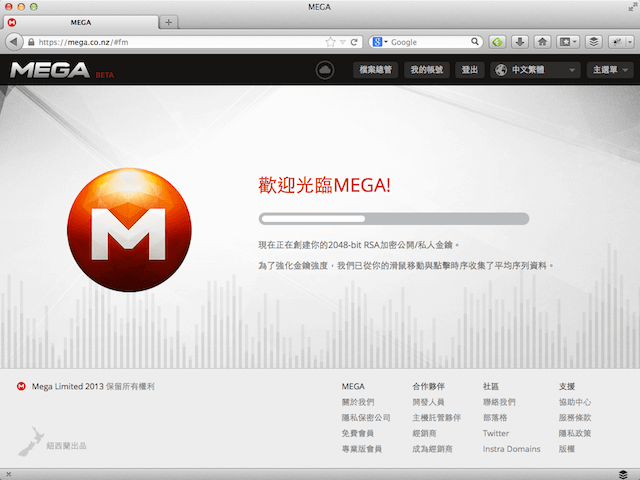Open 專業版會員 footer link
640x480 pixels.
click(x=362, y=449)
